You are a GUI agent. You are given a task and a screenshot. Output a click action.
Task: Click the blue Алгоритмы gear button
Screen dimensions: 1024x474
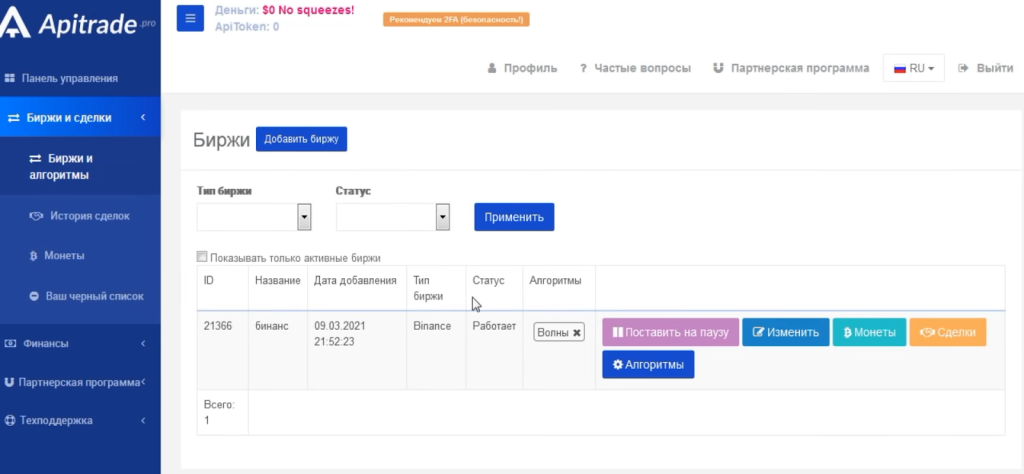coord(648,365)
